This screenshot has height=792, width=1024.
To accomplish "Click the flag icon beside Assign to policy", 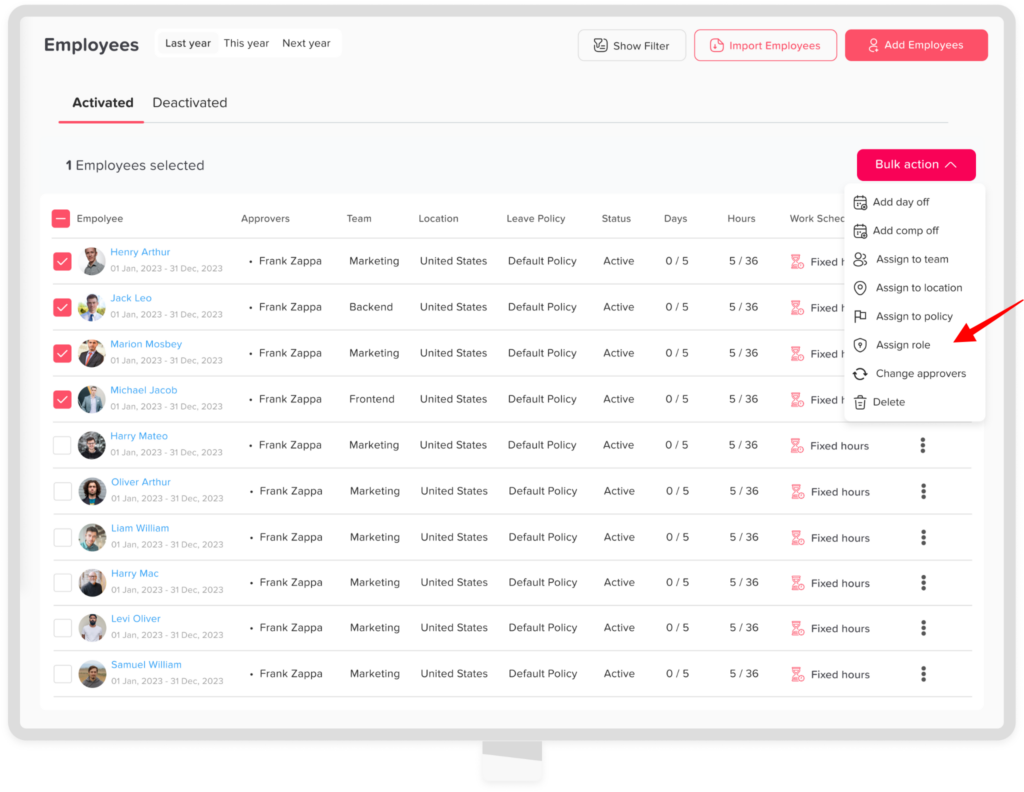I will click(860, 316).
